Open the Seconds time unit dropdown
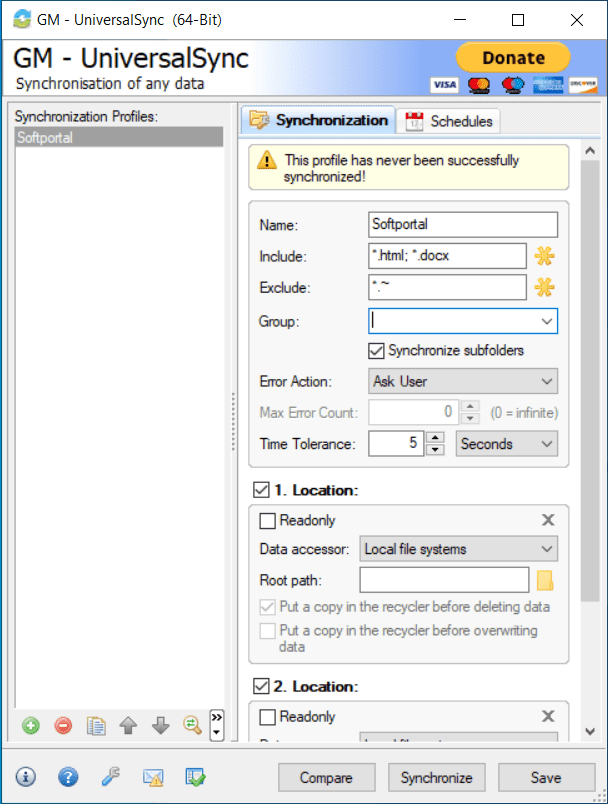The width and height of the screenshot is (608, 804). click(x=507, y=444)
